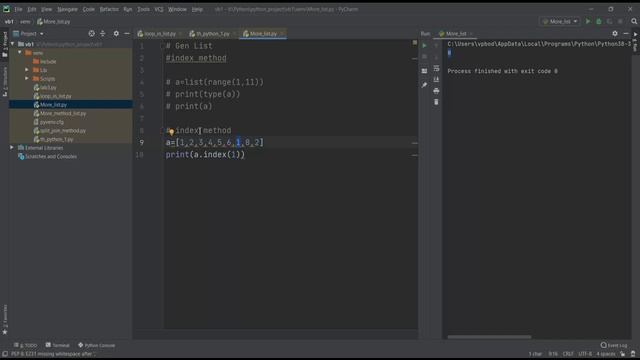Click the lightbulb intention icon on line 8

pyautogui.click(x=171, y=131)
